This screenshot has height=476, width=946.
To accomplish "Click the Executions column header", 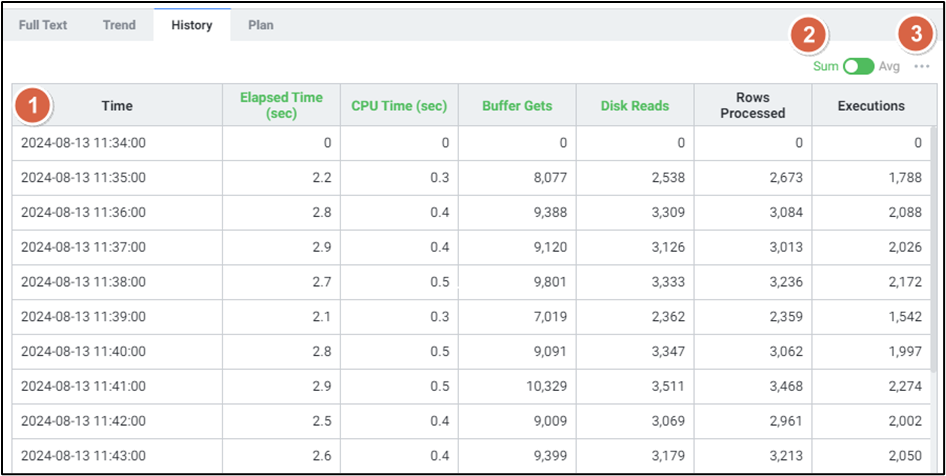I will pyautogui.click(x=870, y=106).
